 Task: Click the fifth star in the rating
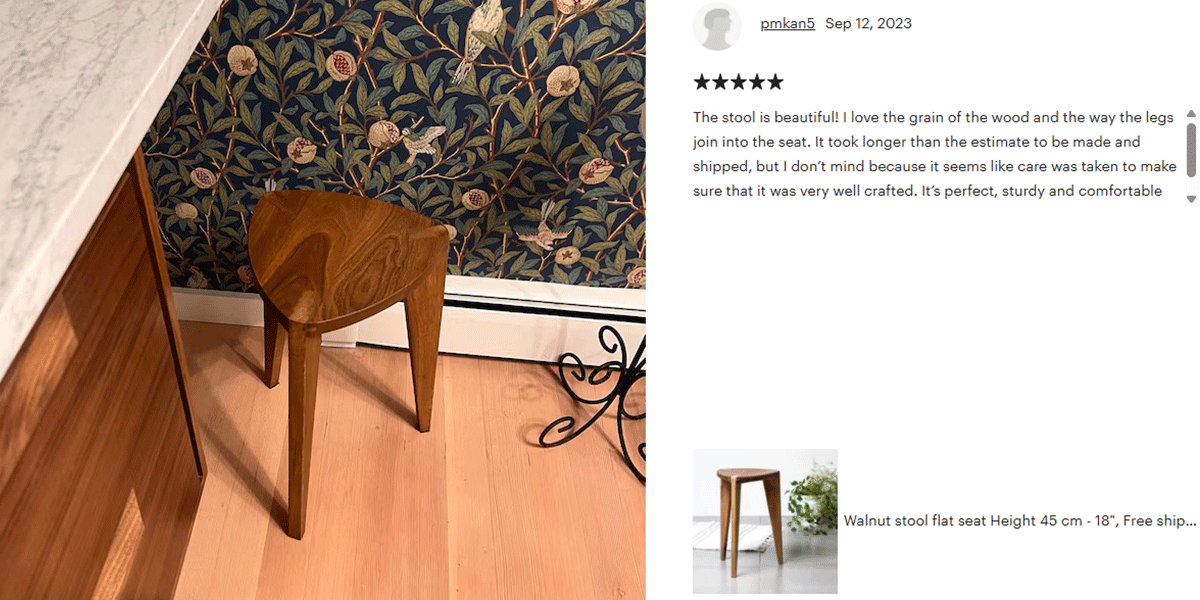click(x=775, y=82)
